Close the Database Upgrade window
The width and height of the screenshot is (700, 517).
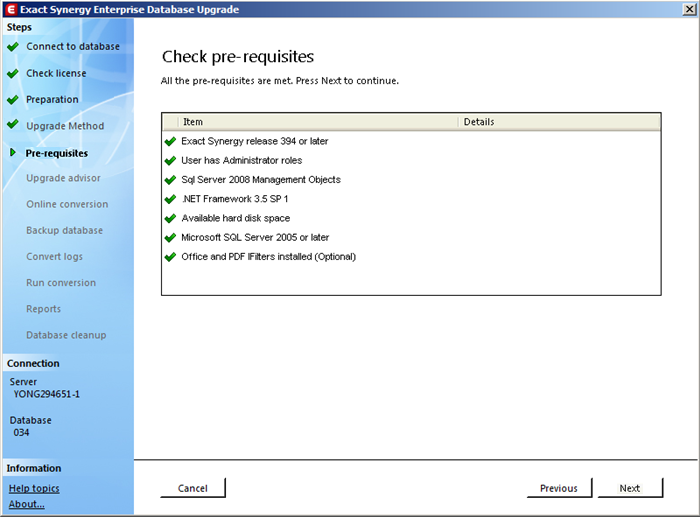pyautogui.click(x=689, y=9)
